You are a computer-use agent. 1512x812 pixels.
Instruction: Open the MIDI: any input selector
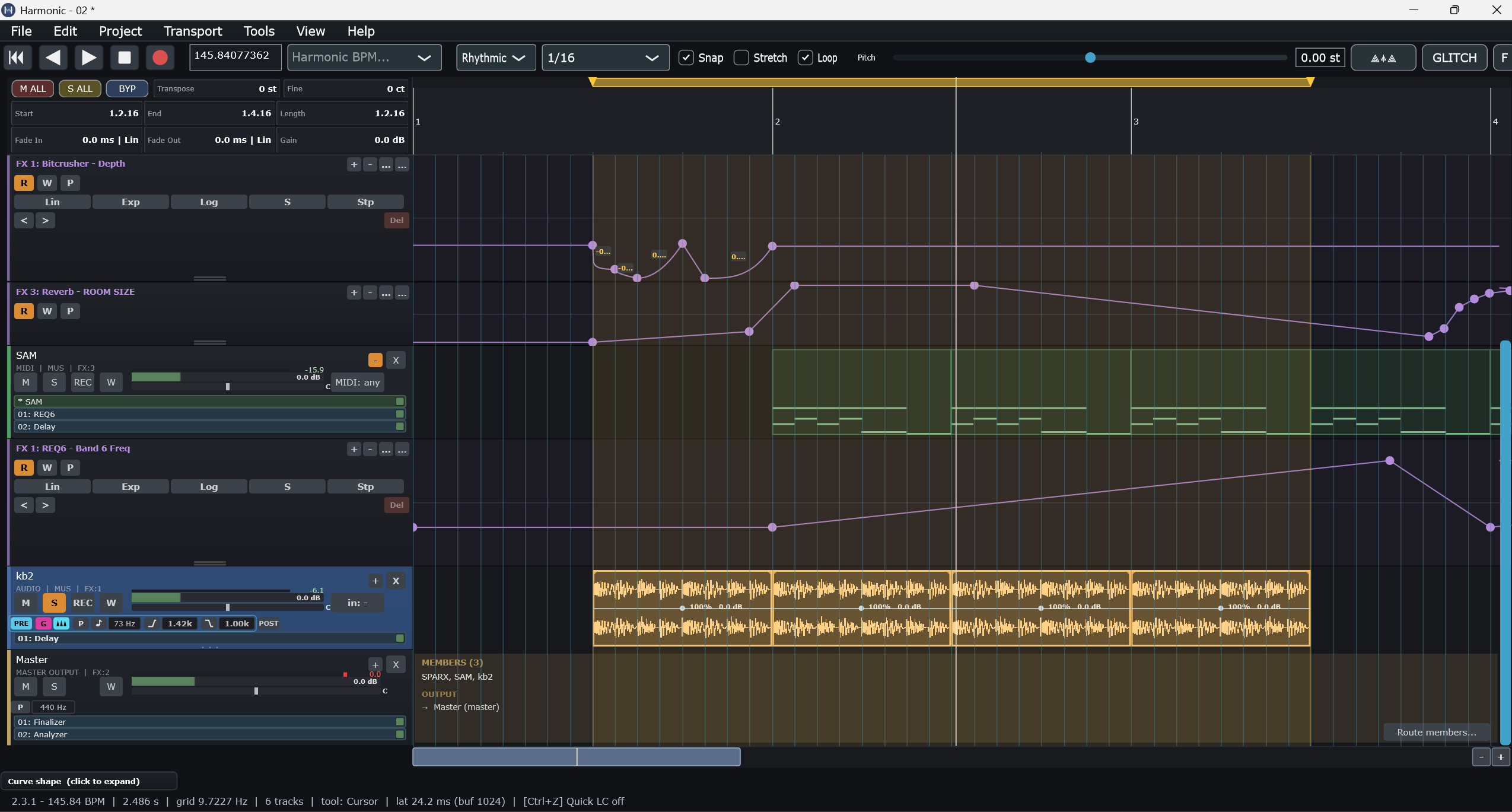[357, 383]
